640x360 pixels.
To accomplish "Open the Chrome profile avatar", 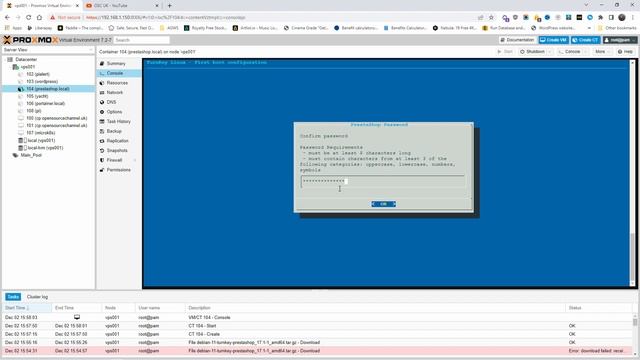I will pos(622,18).
